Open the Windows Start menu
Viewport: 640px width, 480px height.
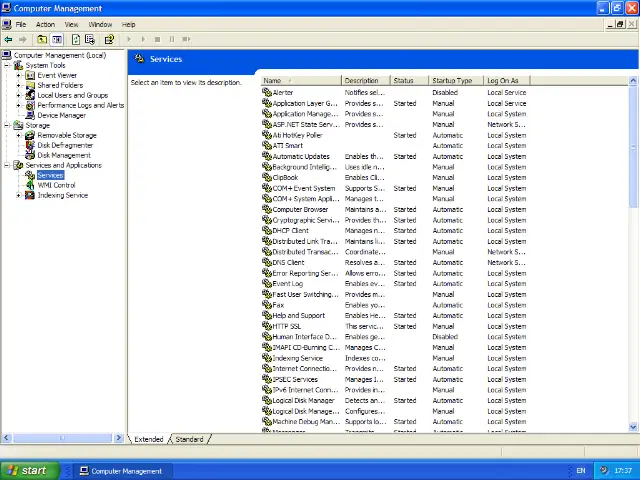30,471
